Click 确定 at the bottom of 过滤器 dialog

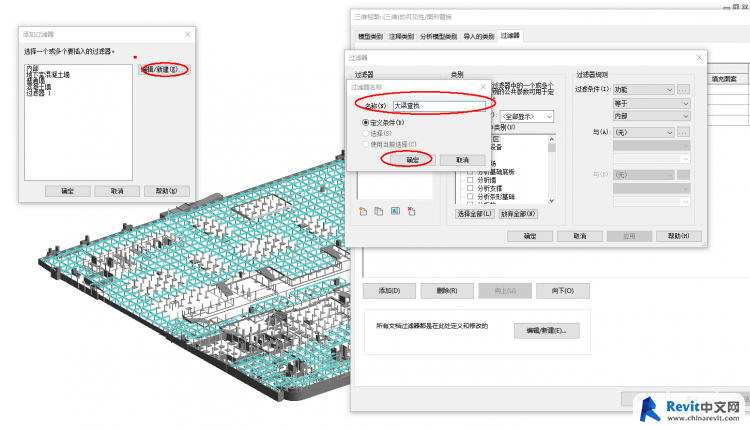click(530, 236)
